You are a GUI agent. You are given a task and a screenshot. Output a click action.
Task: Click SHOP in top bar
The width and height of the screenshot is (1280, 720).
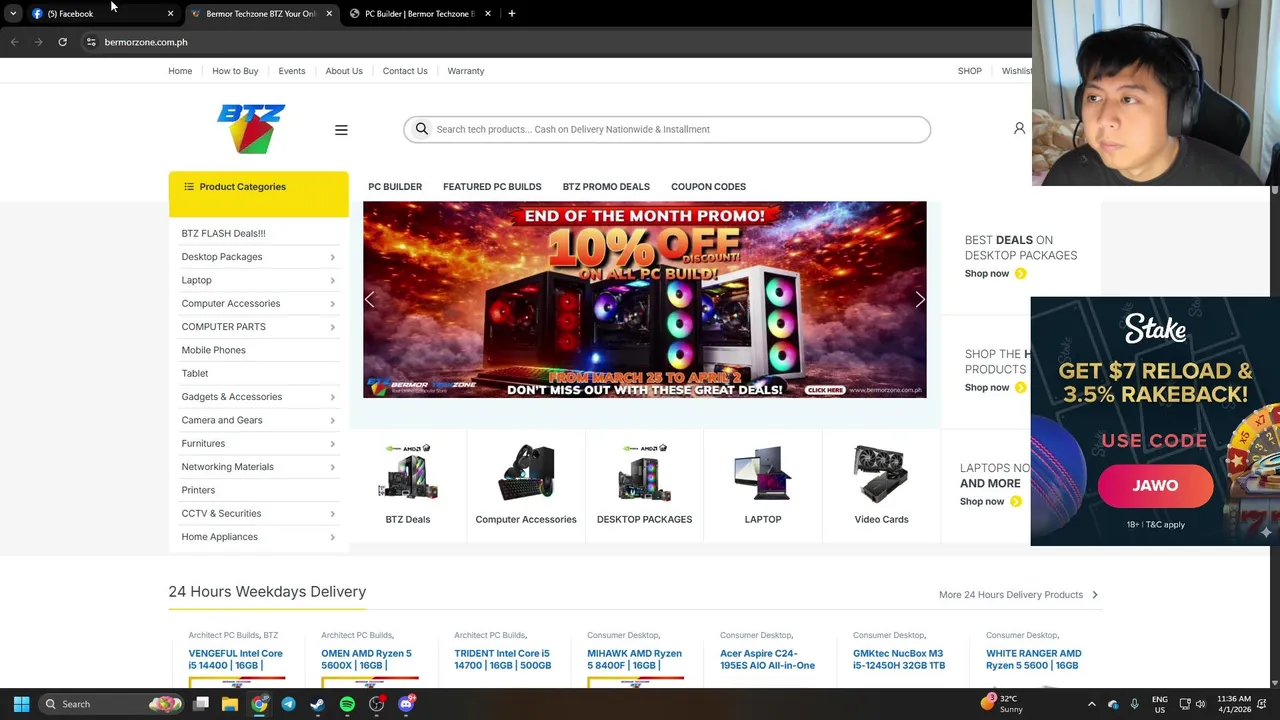(970, 71)
